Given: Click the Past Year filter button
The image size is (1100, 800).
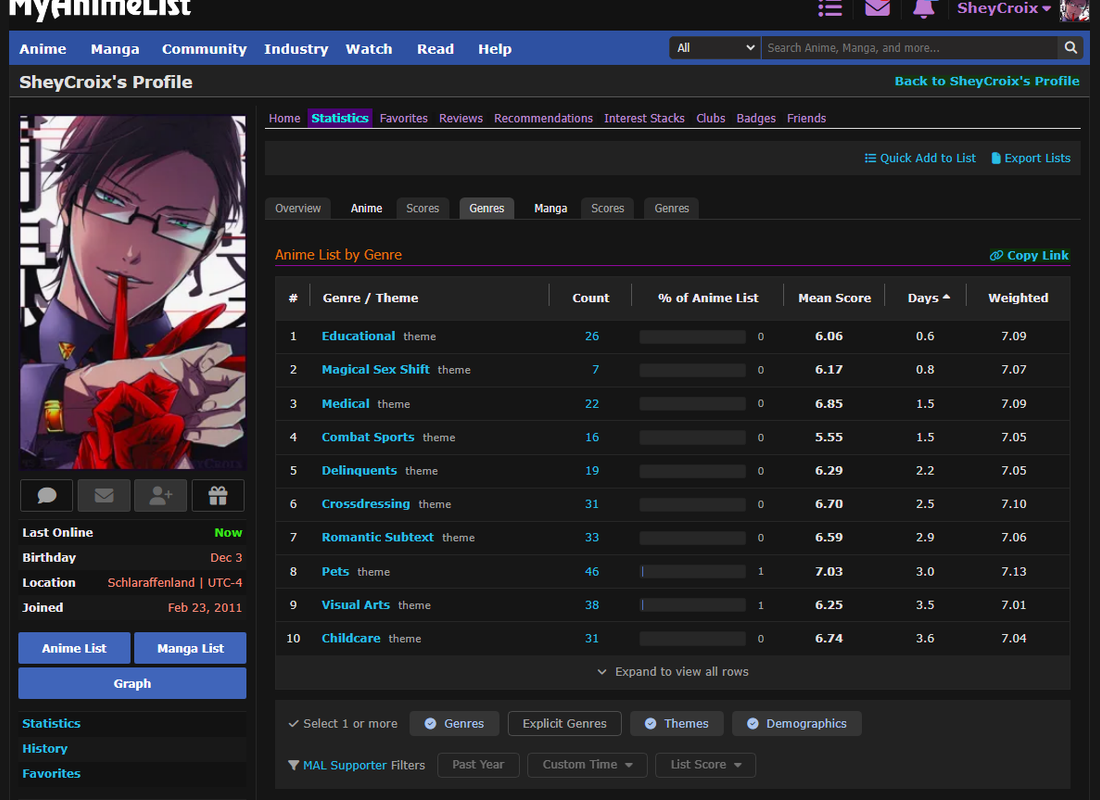Looking at the screenshot, I should pyautogui.click(x=478, y=765).
